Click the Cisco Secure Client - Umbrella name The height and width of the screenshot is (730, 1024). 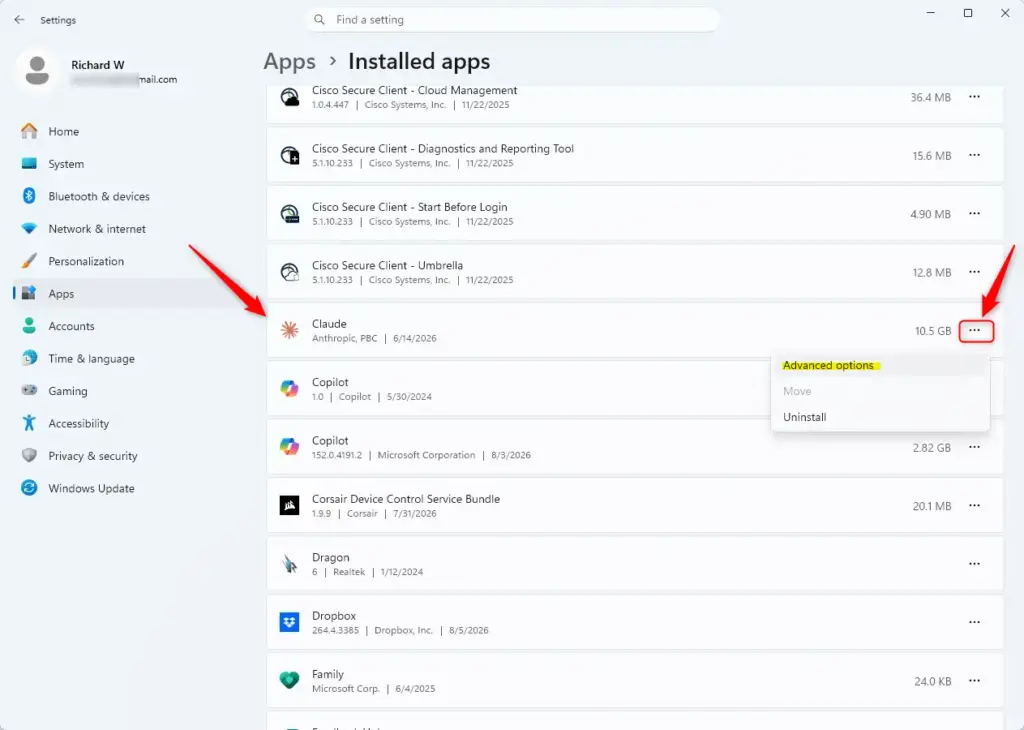(x=387, y=265)
